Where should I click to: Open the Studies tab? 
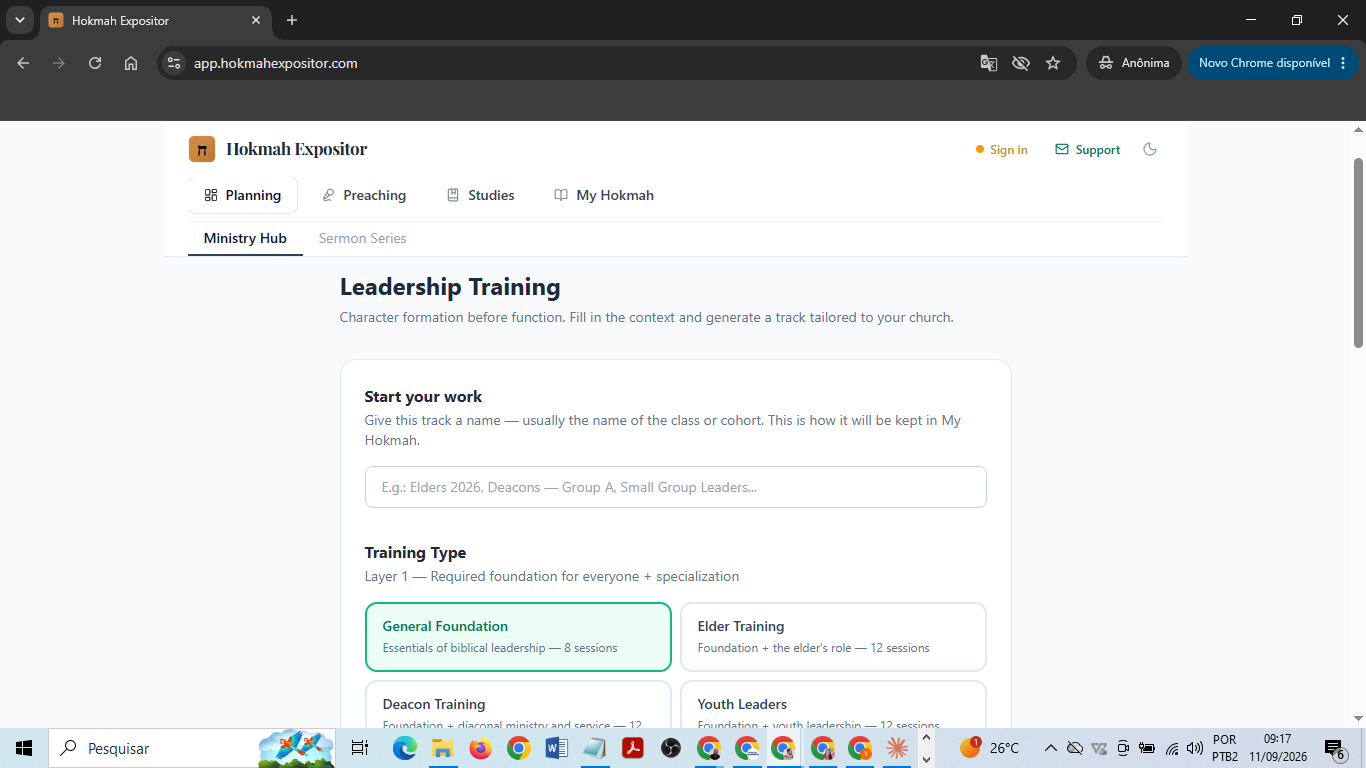click(480, 195)
